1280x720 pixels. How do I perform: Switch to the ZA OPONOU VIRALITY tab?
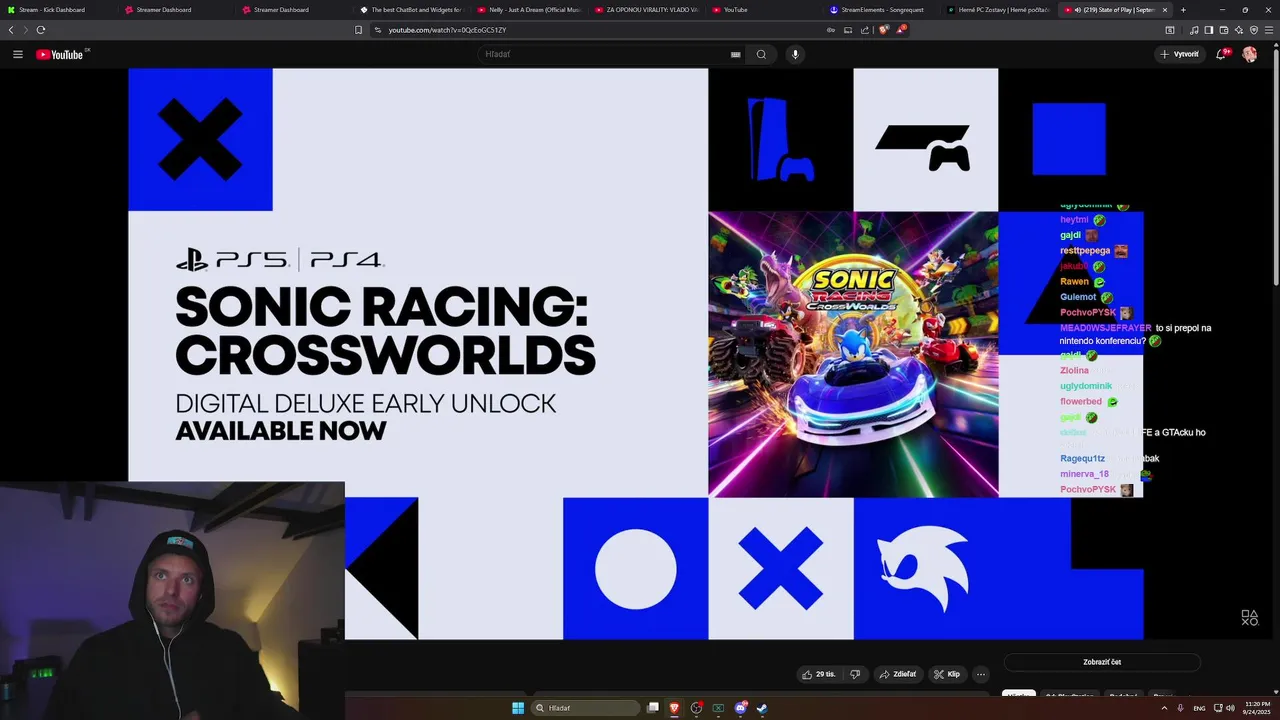pyautogui.click(x=647, y=10)
